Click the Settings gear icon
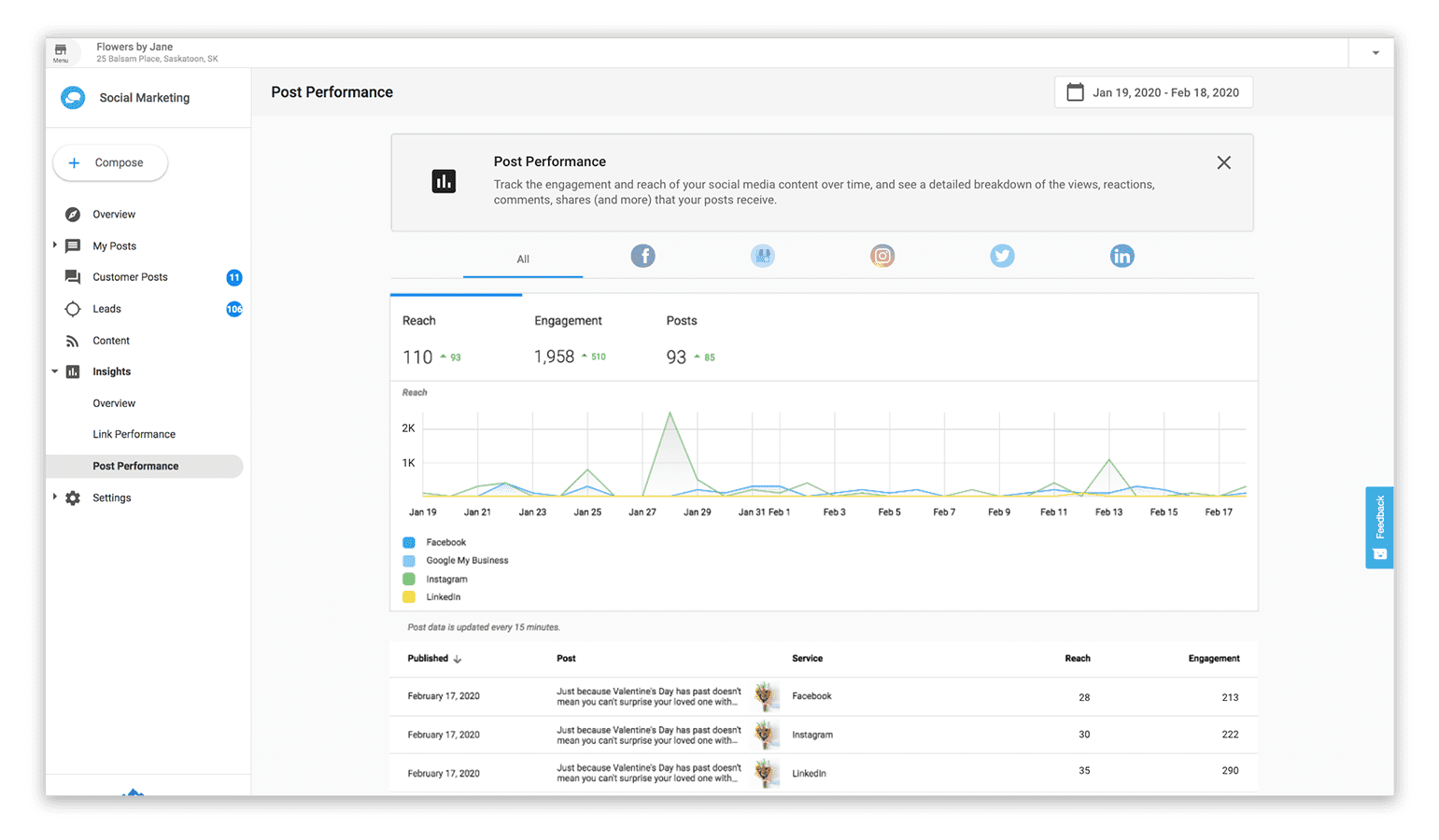The height and width of the screenshot is (840, 1439). click(73, 497)
